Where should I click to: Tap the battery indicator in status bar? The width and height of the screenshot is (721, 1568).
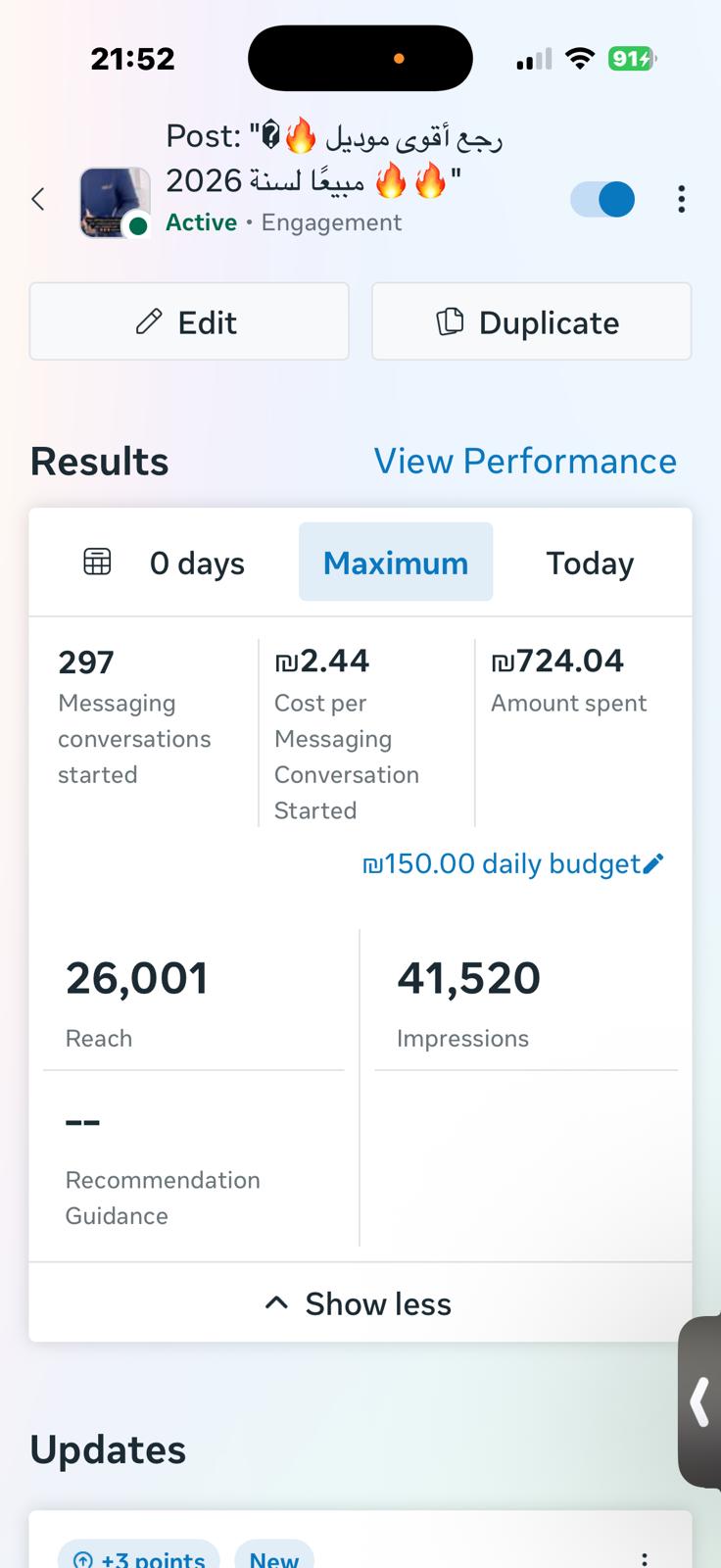click(632, 60)
